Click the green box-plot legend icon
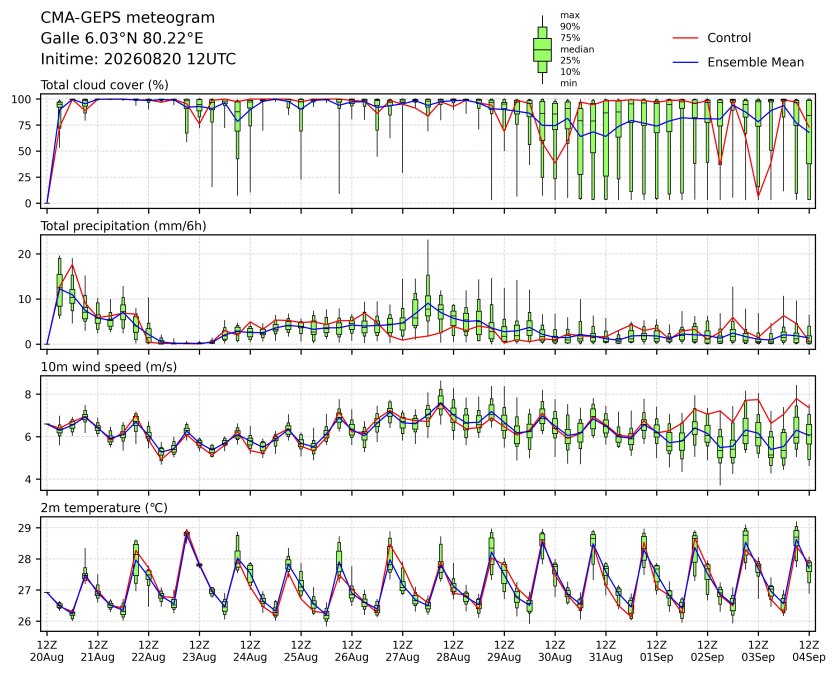This screenshot has height=674, width=837. point(542,49)
